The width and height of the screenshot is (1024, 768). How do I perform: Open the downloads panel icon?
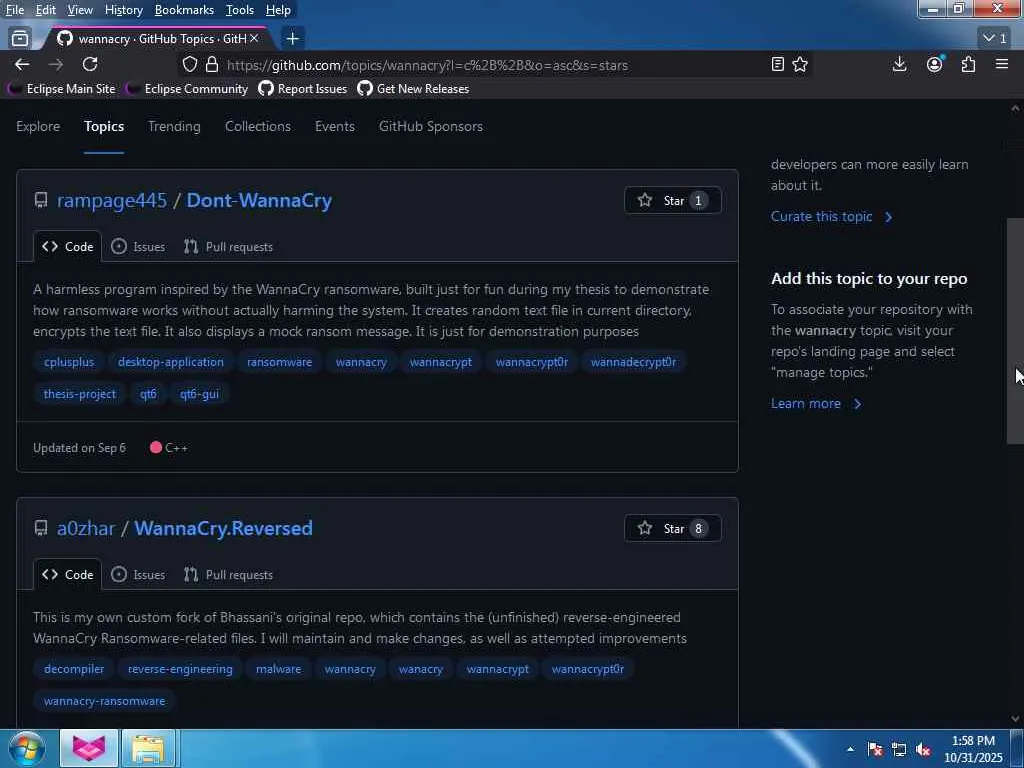coord(899,64)
